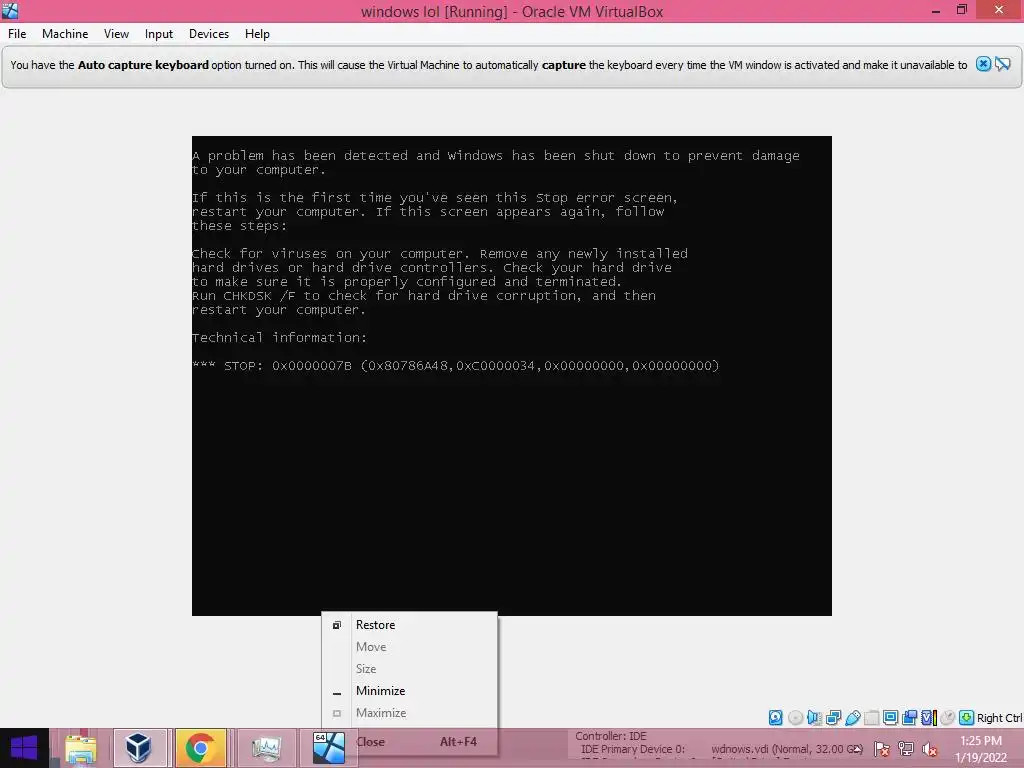Click the Auto capture keyboard bold text
Screen dimensions: 1024x768
143,65
